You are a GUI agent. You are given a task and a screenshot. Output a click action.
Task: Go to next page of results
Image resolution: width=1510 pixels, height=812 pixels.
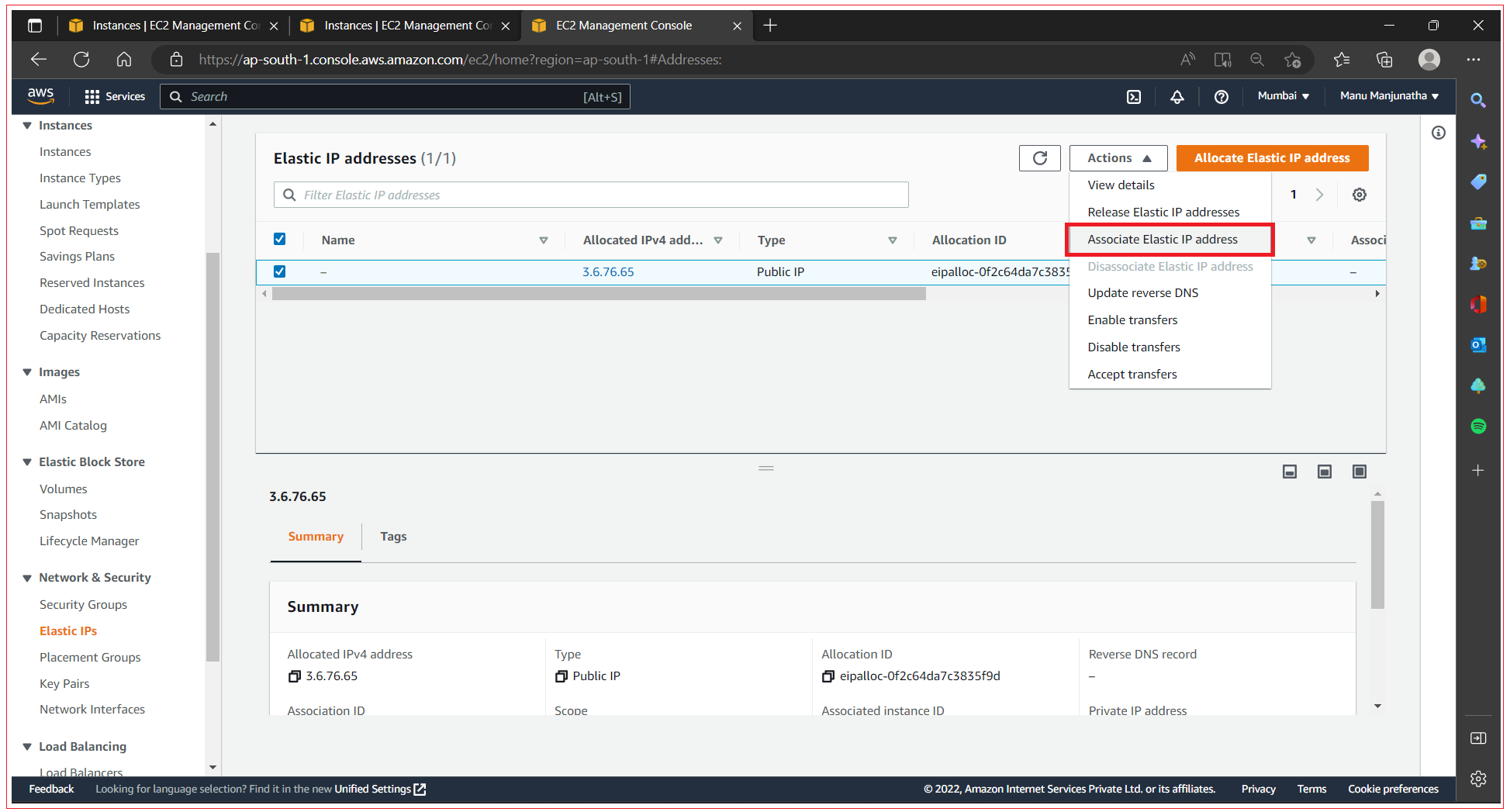(1319, 195)
